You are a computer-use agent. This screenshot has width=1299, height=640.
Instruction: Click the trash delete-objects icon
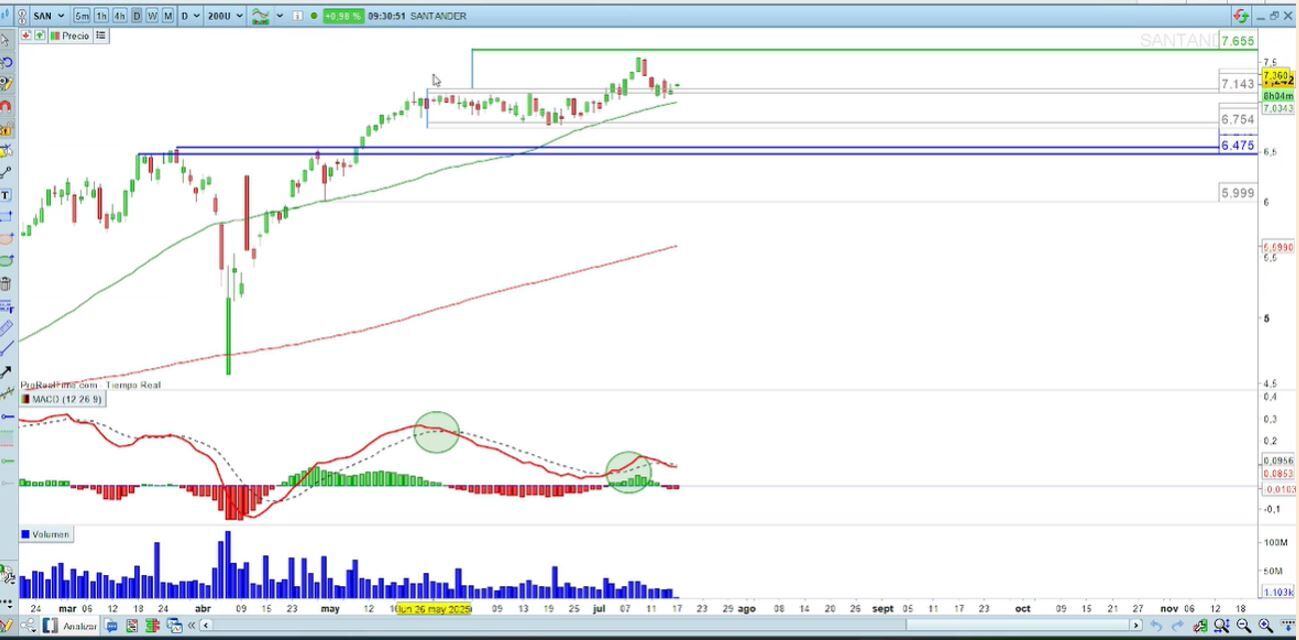(6, 284)
